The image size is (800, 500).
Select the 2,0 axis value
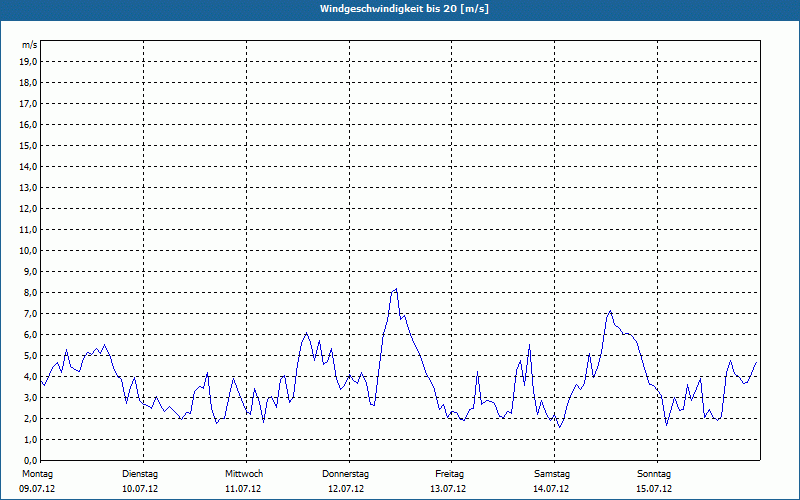click(x=31, y=418)
